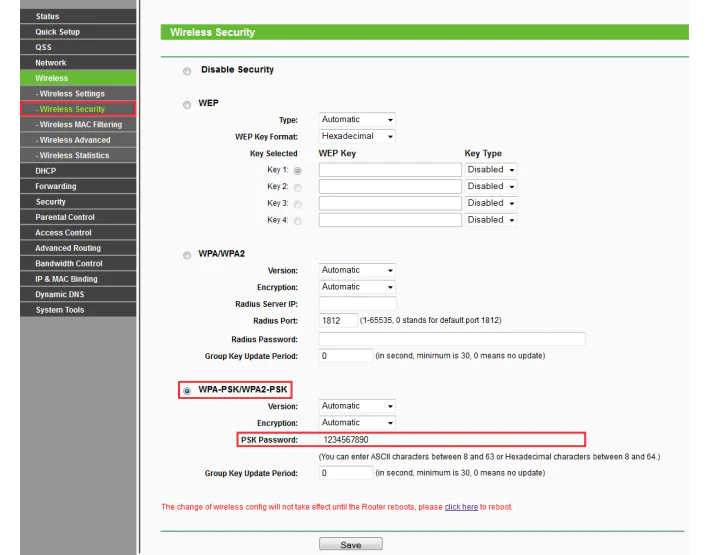This screenshot has width=713, height=555.
Task: Choose the WEP security radio option
Action: [187, 104]
